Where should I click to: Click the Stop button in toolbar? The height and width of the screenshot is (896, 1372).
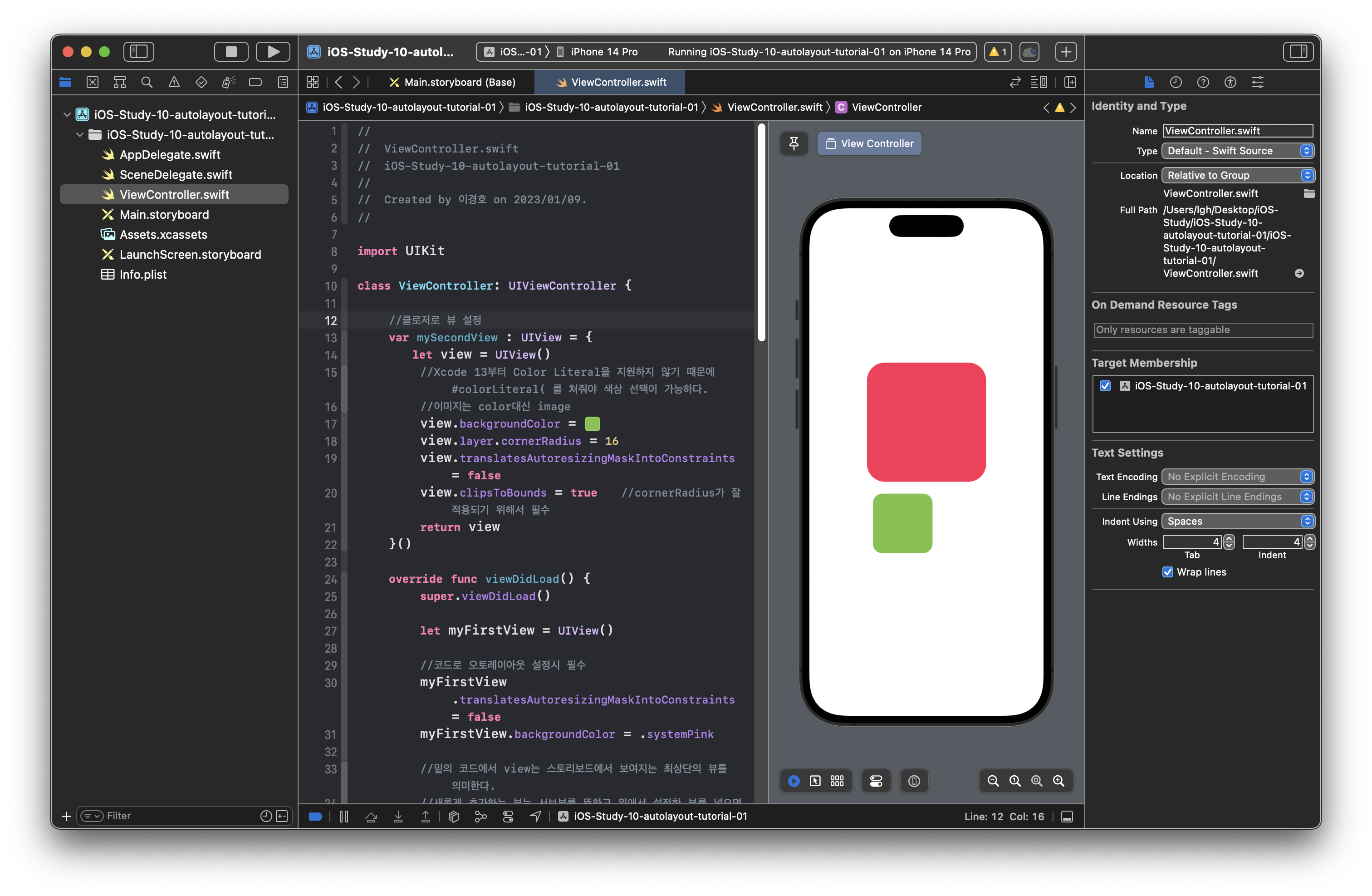[231, 52]
